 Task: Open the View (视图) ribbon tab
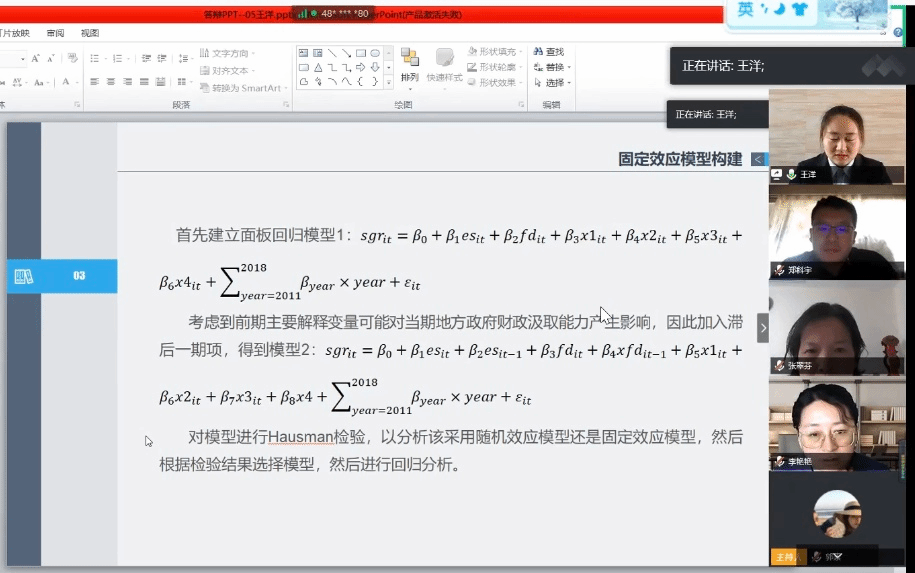tap(90, 33)
